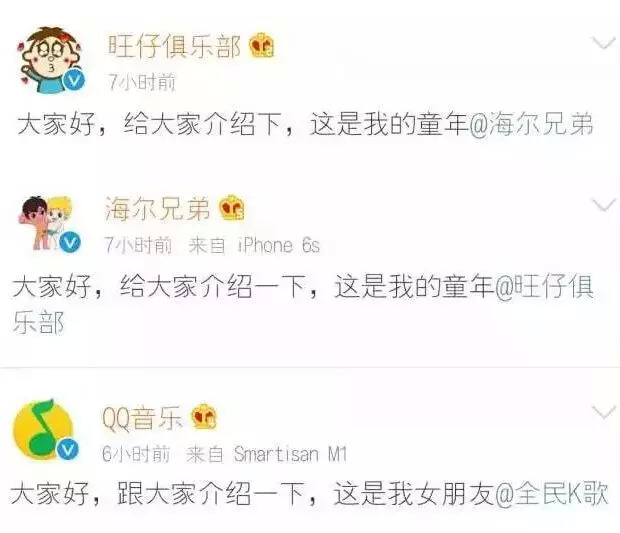The width and height of the screenshot is (620, 533).
Task: Open the 旺仔俱乐部 username link
Action: [x=174, y=46]
